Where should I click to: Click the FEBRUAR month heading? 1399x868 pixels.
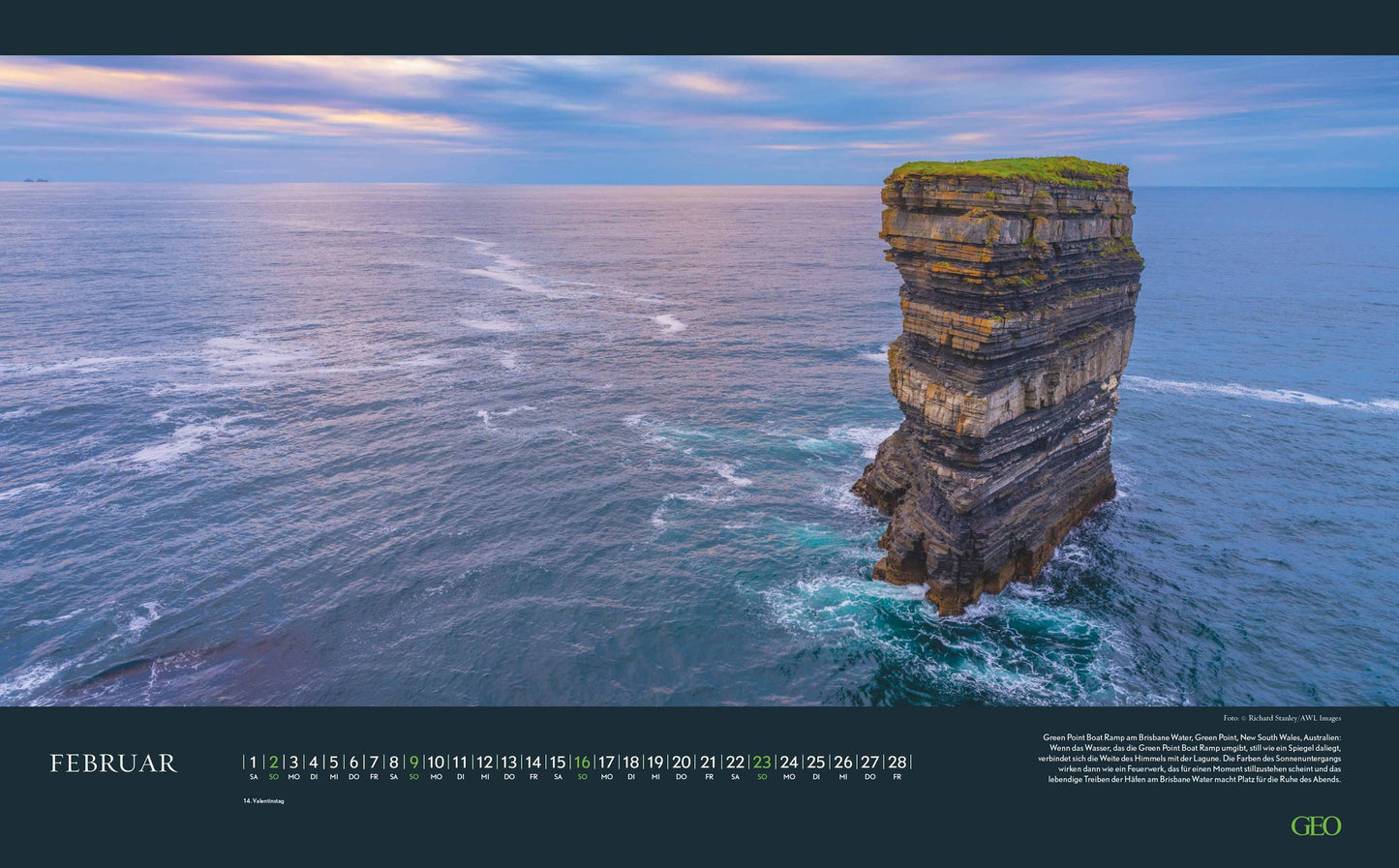point(113,763)
